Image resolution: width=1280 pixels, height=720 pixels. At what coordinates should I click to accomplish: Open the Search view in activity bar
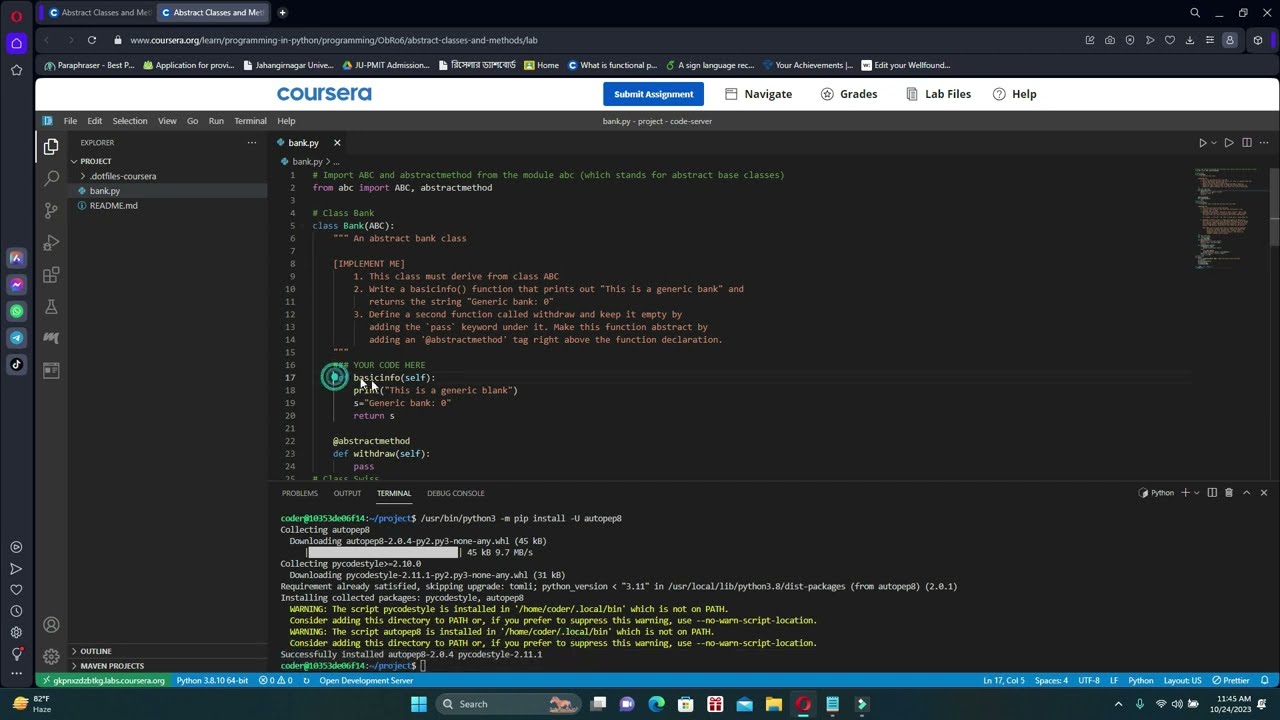[51, 178]
